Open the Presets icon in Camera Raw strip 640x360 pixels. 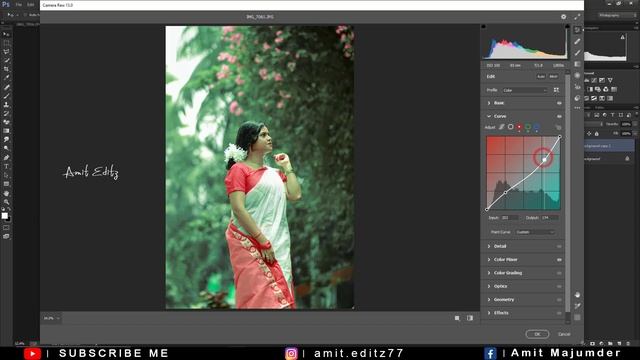pyautogui.click(x=577, y=98)
